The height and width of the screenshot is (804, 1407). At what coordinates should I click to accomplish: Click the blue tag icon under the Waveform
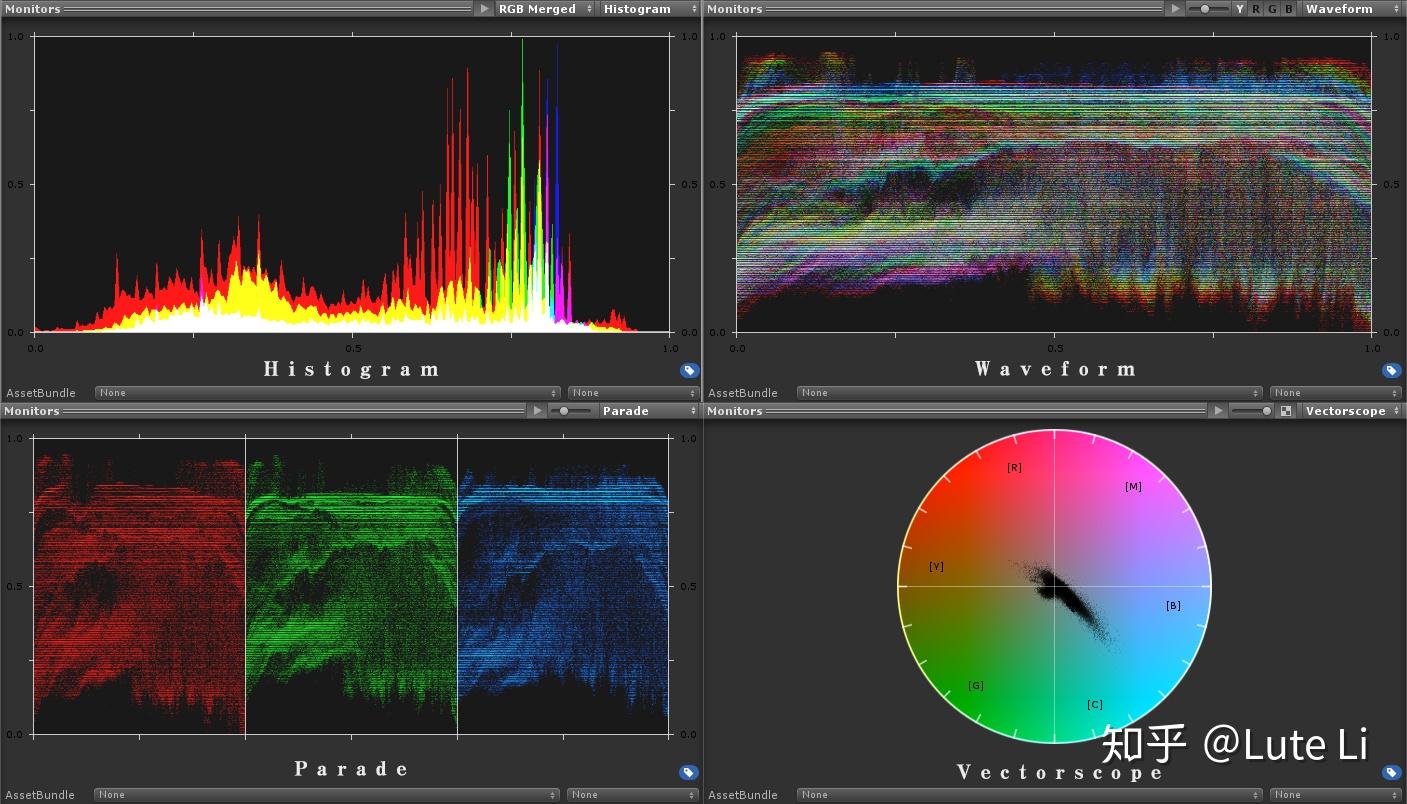[1391, 370]
